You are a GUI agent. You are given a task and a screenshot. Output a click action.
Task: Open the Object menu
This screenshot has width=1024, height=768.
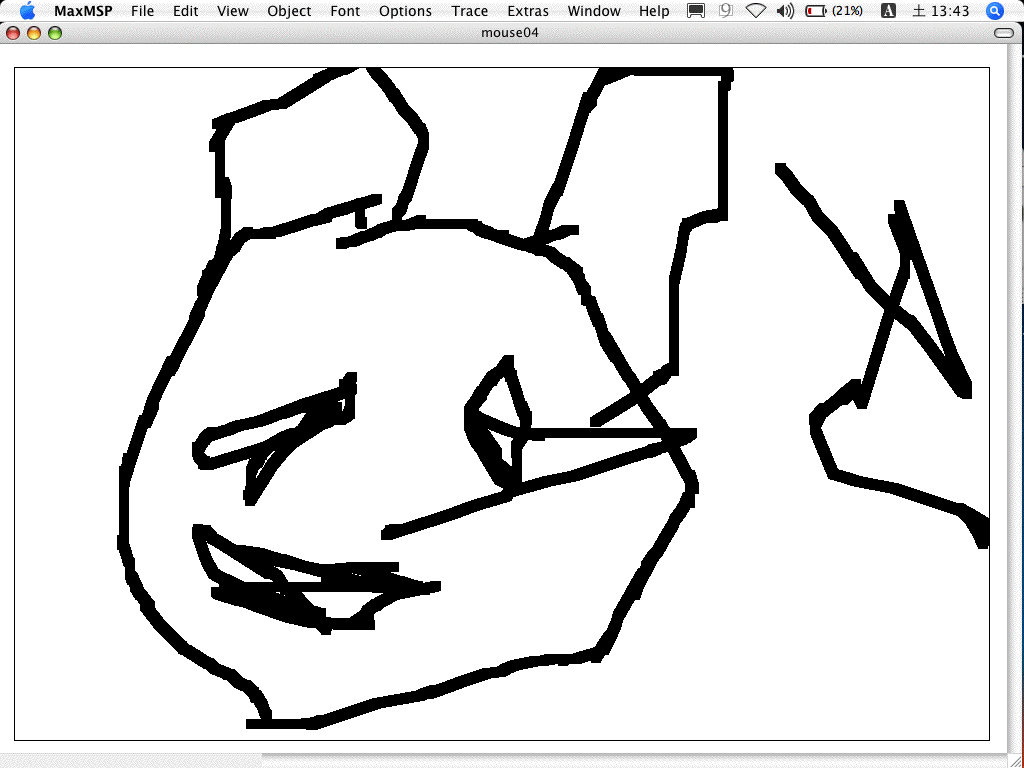coord(289,11)
